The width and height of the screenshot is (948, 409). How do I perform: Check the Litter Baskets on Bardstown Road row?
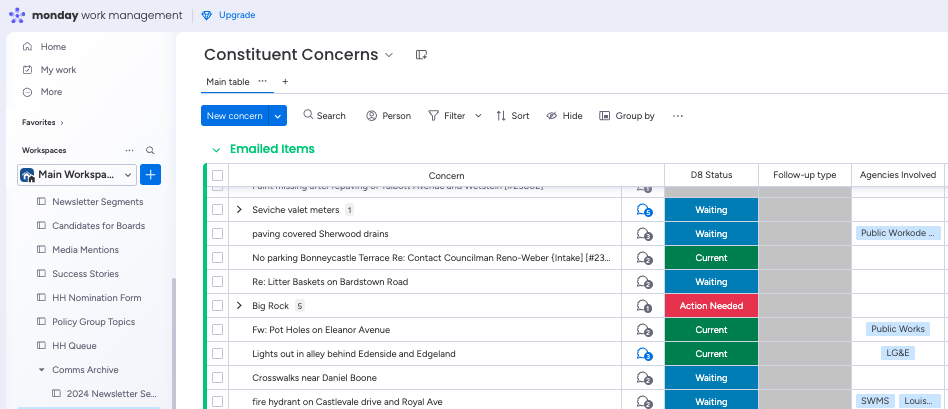click(218, 281)
